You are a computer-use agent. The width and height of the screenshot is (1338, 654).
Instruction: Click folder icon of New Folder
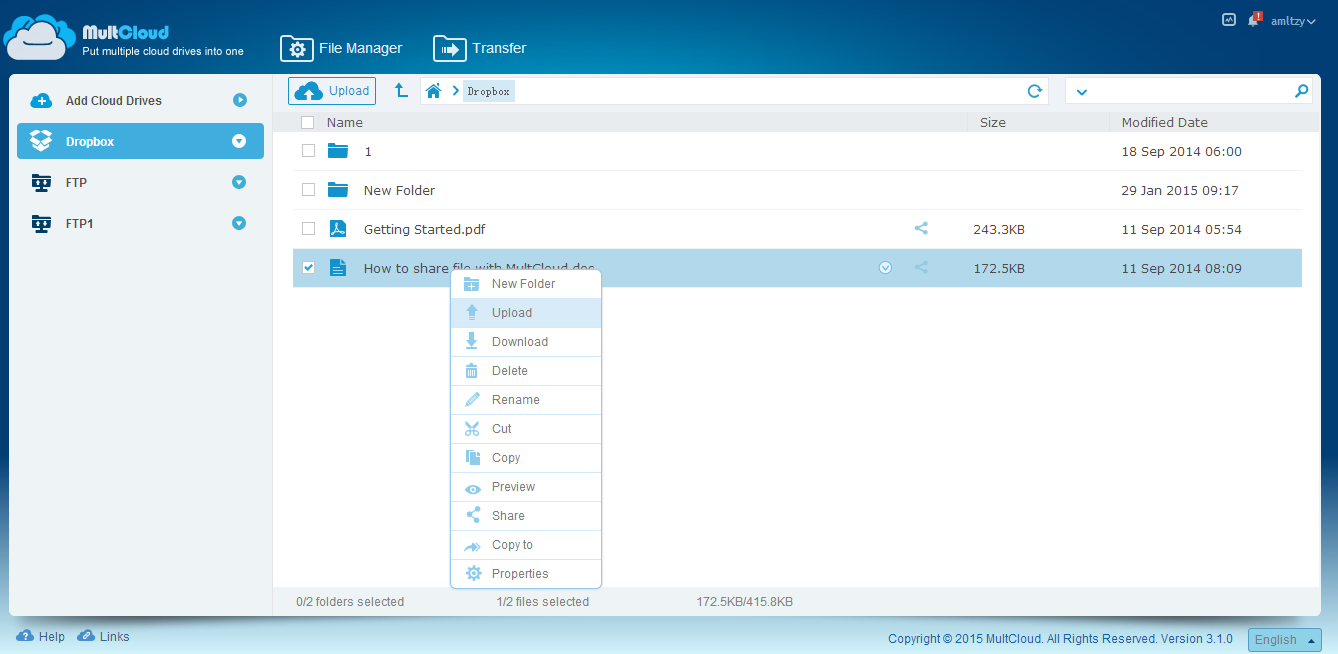pyautogui.click(x=338, y=190)
